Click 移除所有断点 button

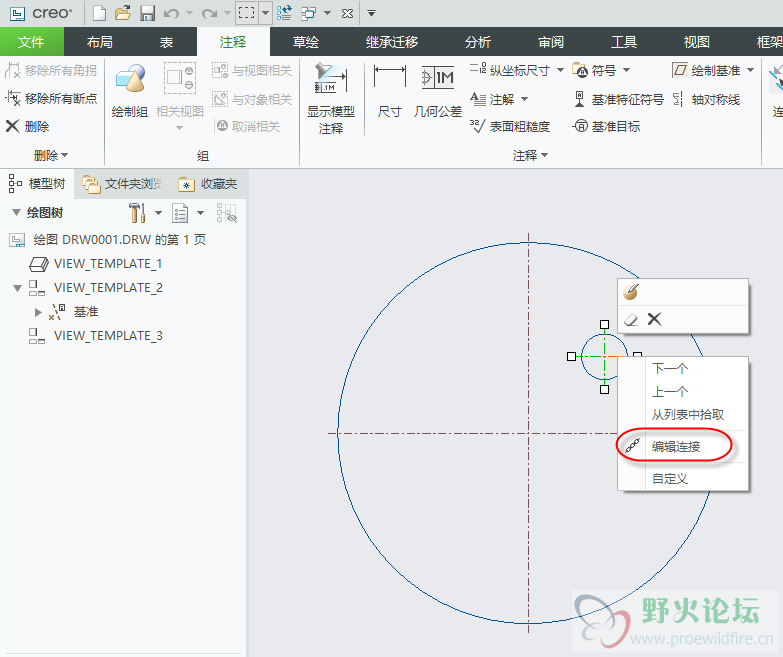pyautogui.click(x=51, y=98)
